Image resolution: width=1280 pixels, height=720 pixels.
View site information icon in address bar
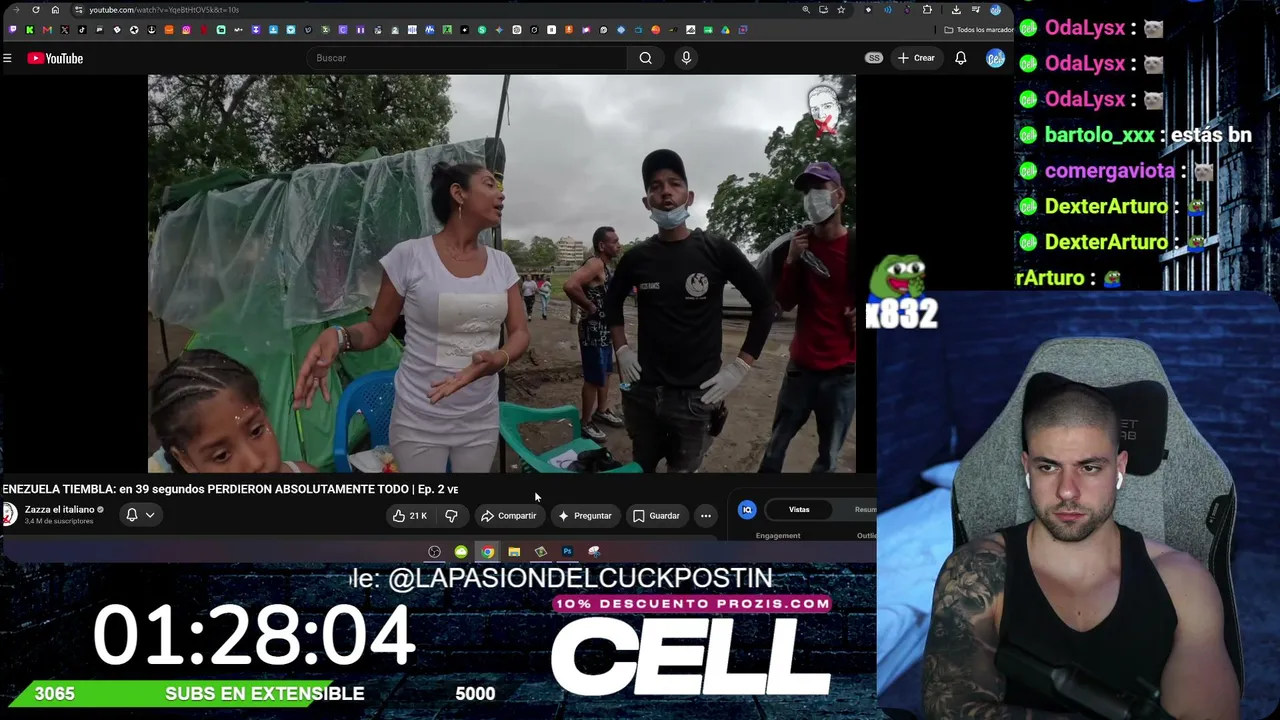point(78,10)
